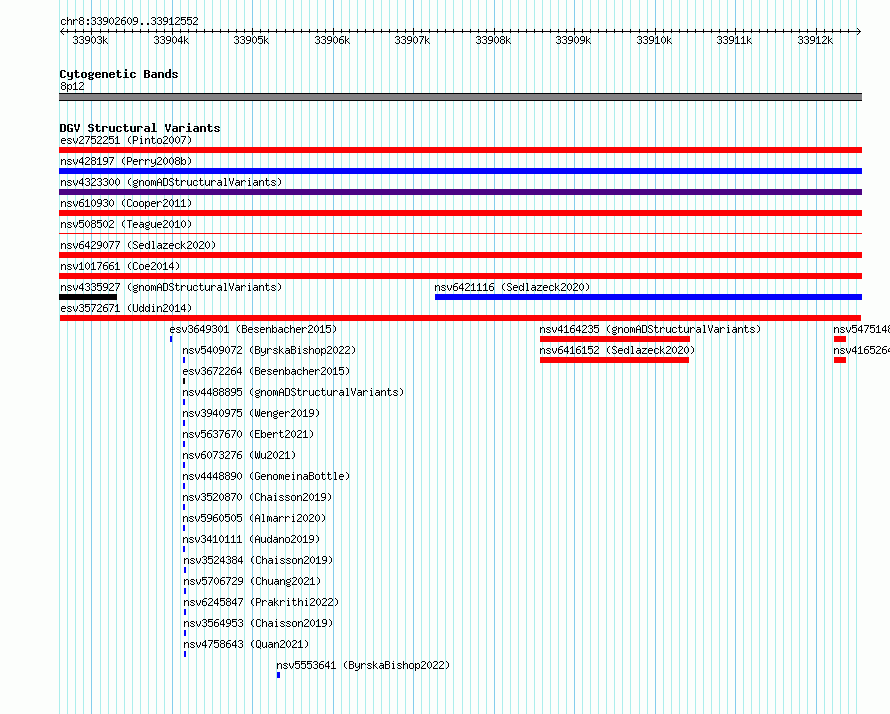
Task: Select esv3649301 (Besenbacher2015) label
Action: (x=253, y=329)
